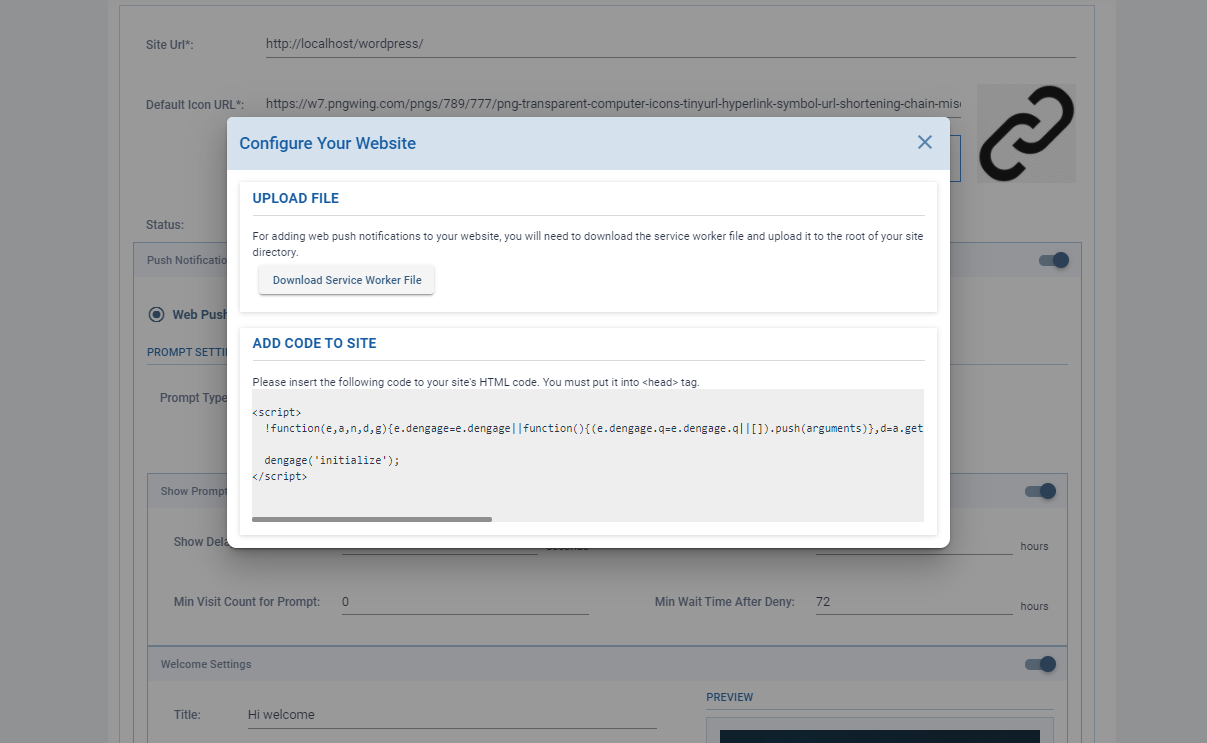Click the Welcome Settings section header label
The width and height of the screenshot is (1207, 743).
[206, 664]
